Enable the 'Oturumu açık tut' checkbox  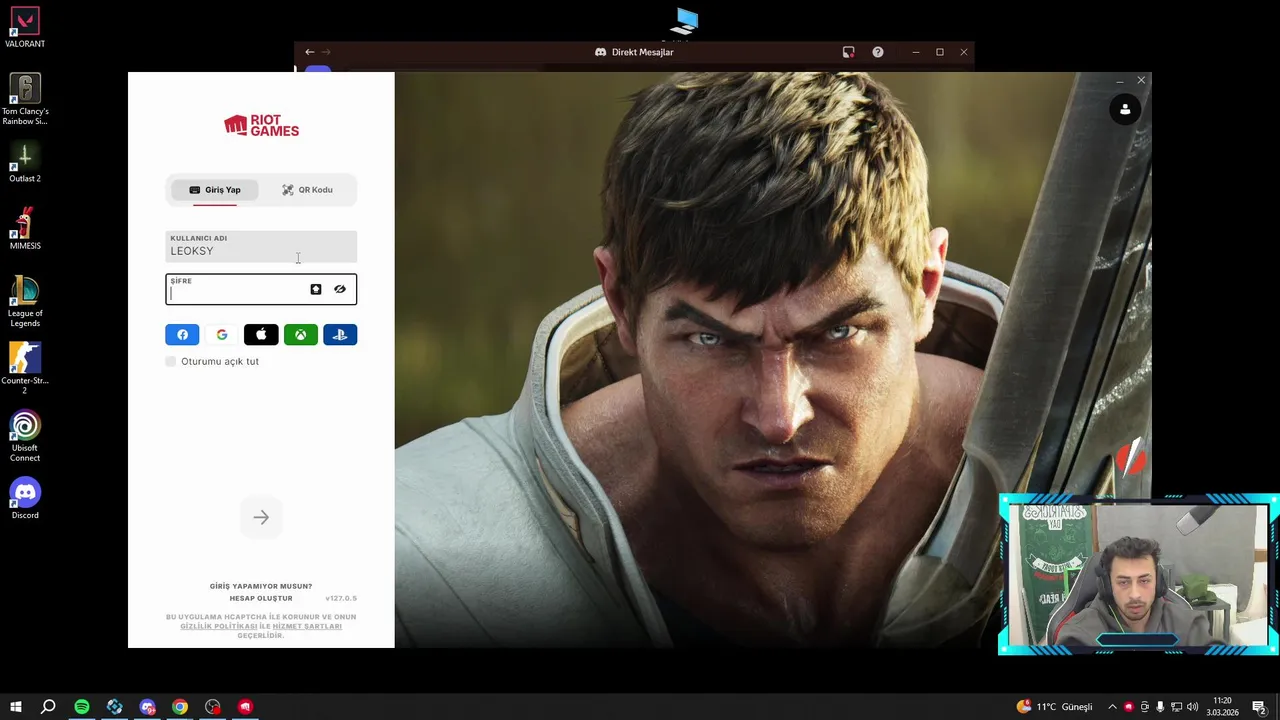171,361
